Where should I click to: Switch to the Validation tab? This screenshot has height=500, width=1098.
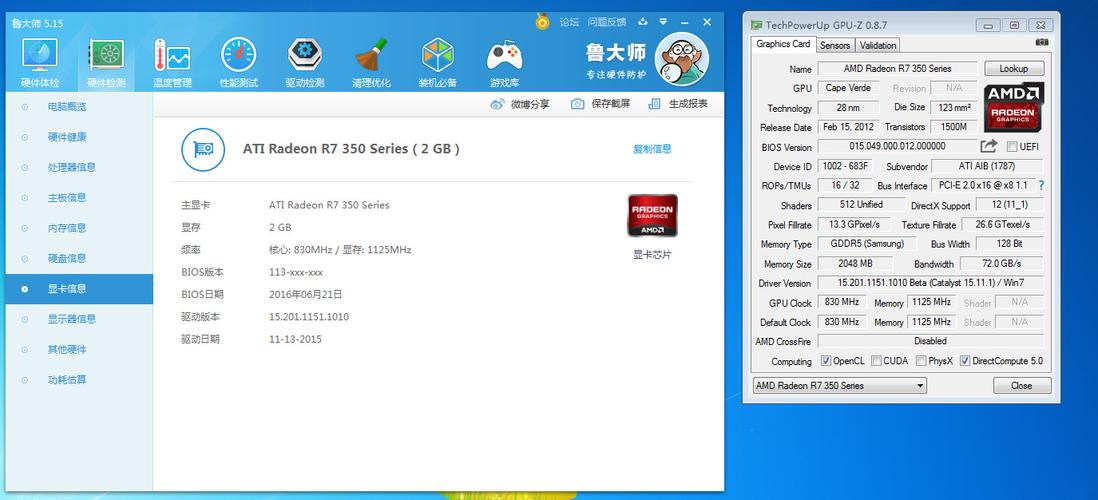[878, 45]
